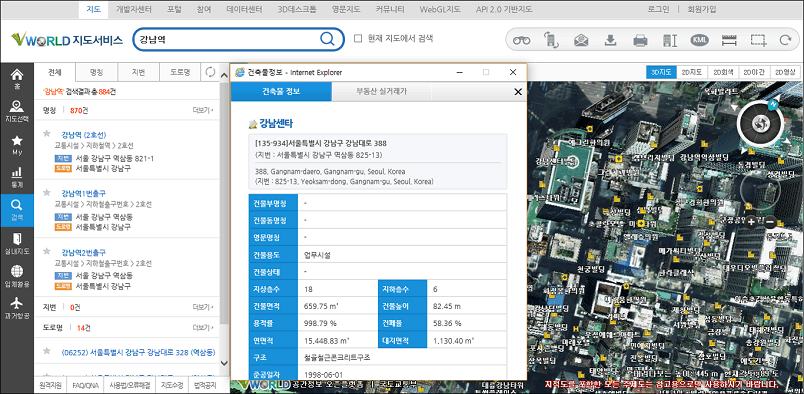804x394 pixels.
Task: Click the ruler distance measurement icon
Action: (x=729, y=40)
